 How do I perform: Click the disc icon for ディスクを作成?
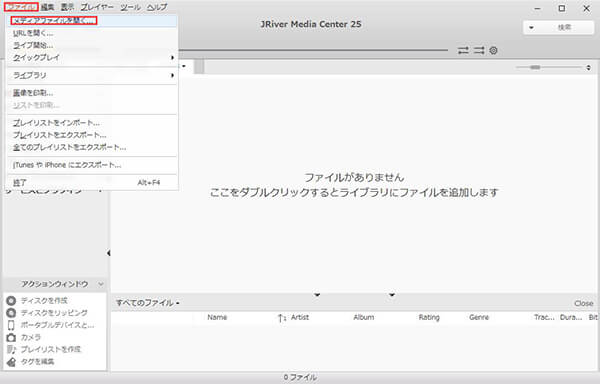[x=11, y=300]
